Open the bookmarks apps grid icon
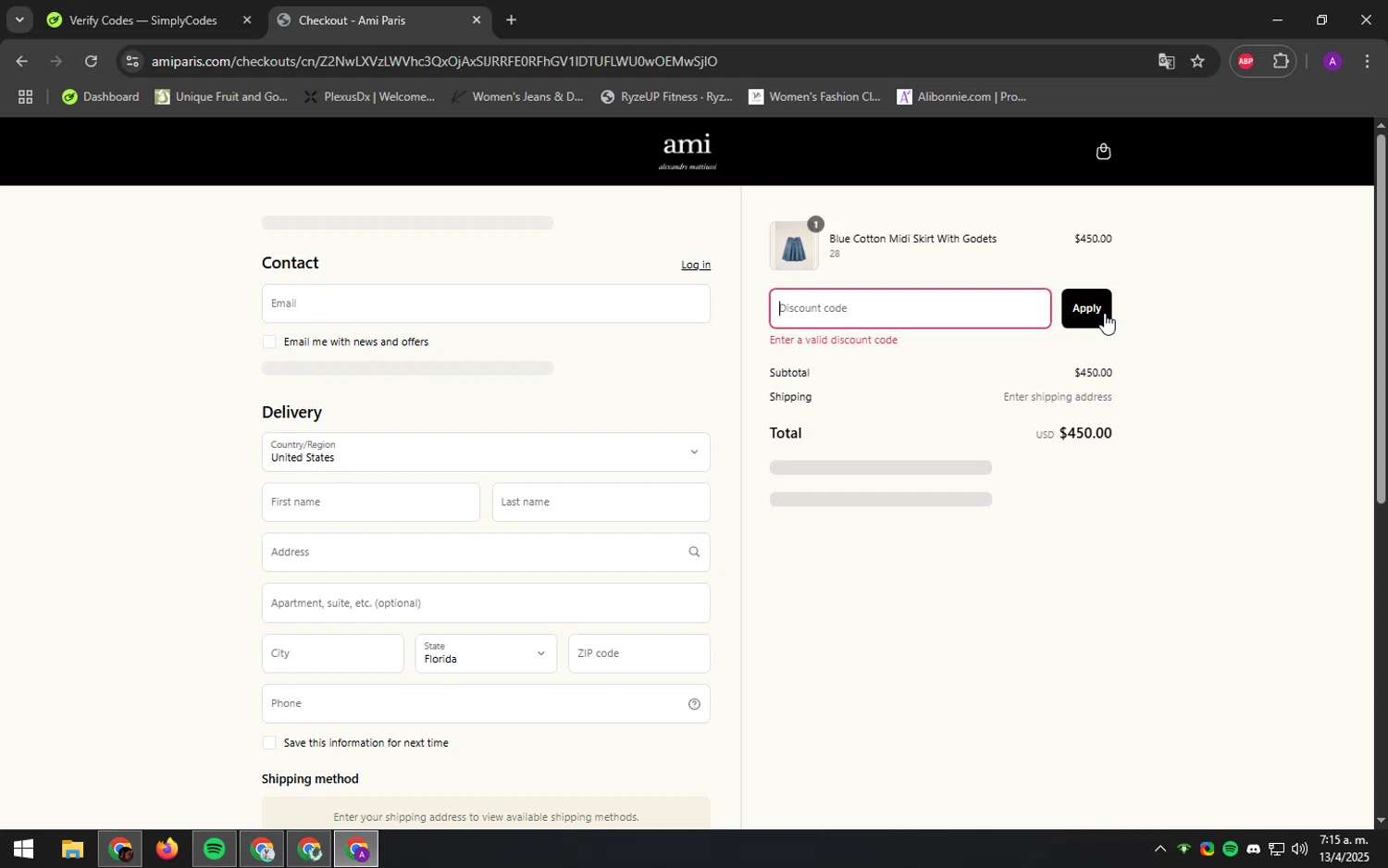Image resolution: width=1388 pixels, height=868 pixels. tap(25, 96)
